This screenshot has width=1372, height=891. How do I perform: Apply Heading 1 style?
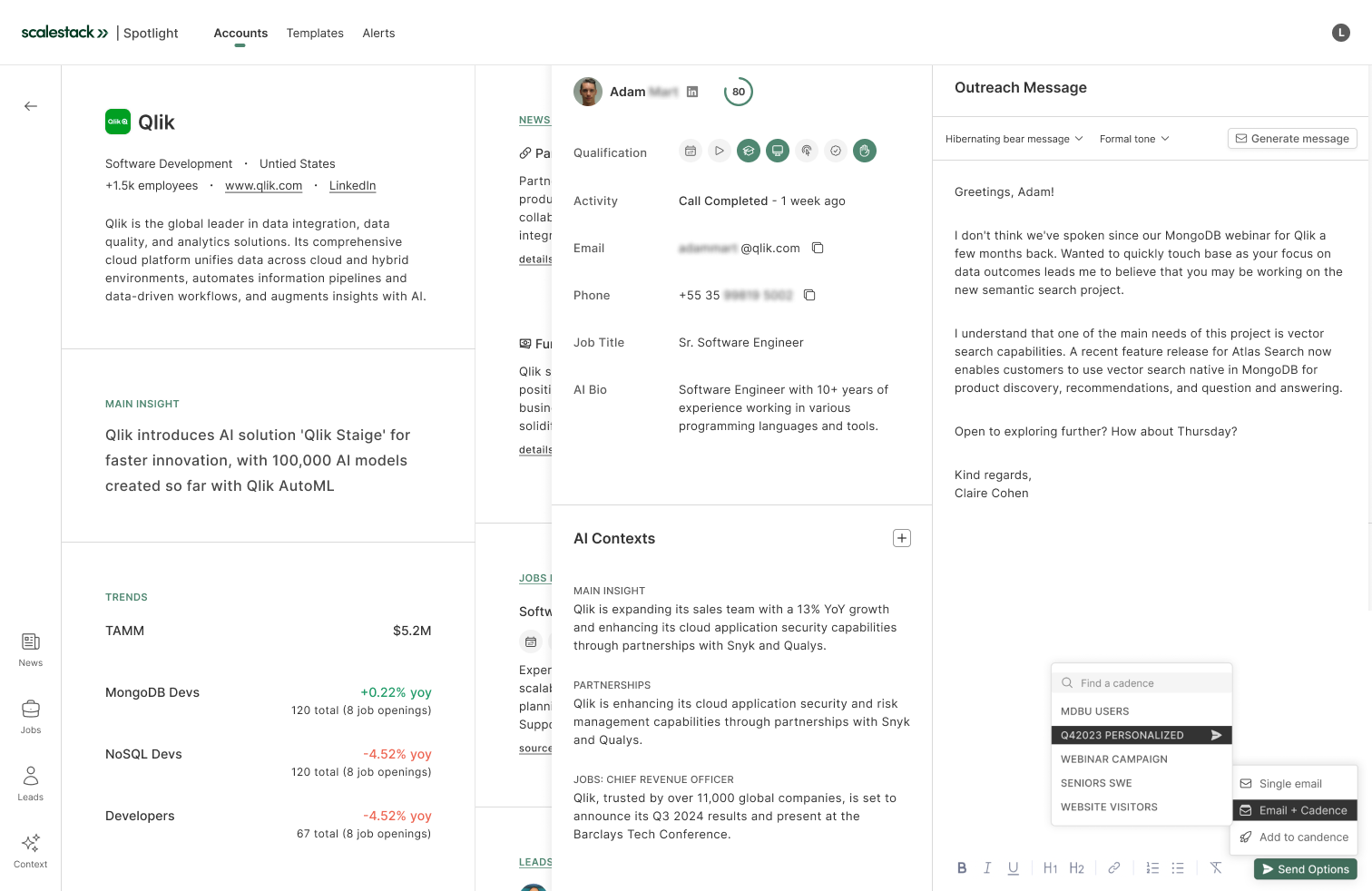1051,868
